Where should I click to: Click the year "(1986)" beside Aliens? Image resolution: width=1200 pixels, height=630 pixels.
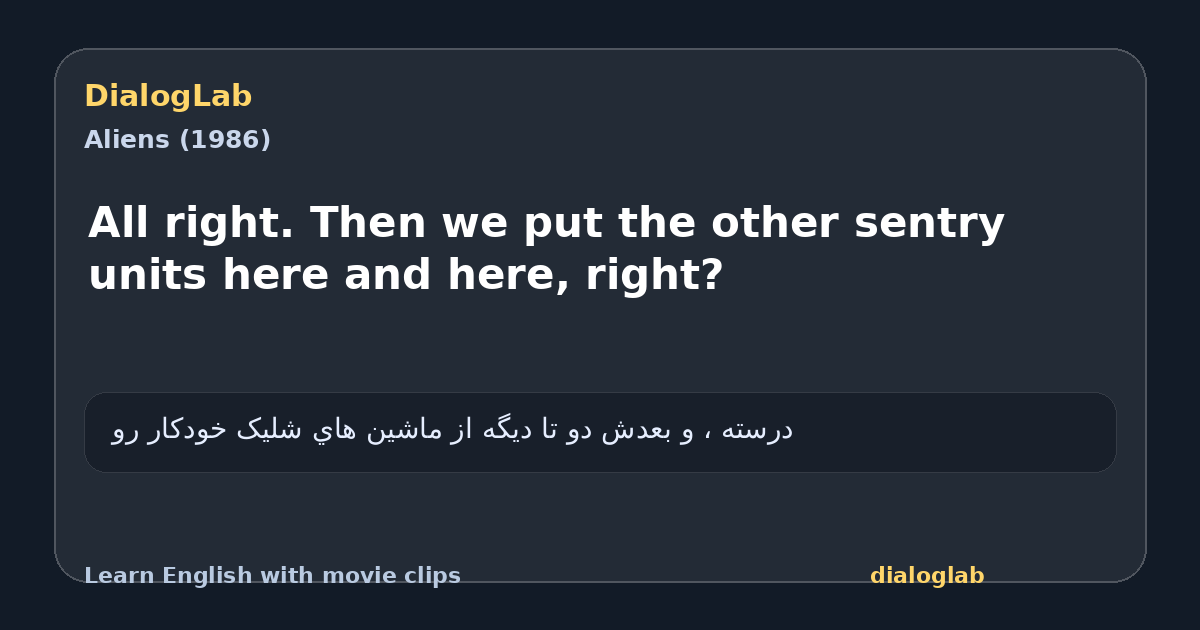point(225,140)
